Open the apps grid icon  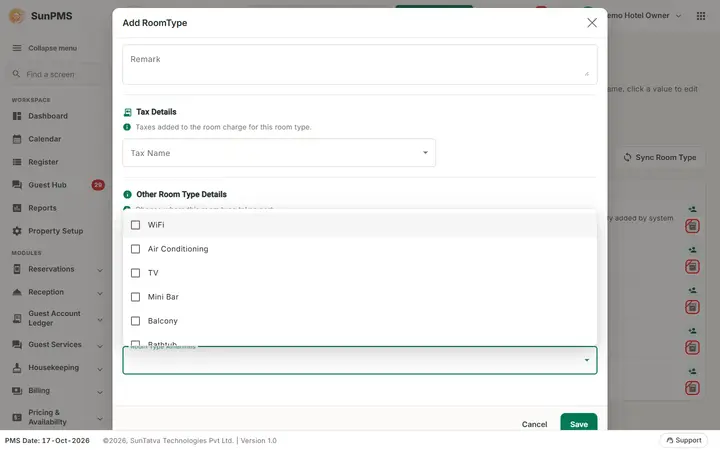click(701, 16)
